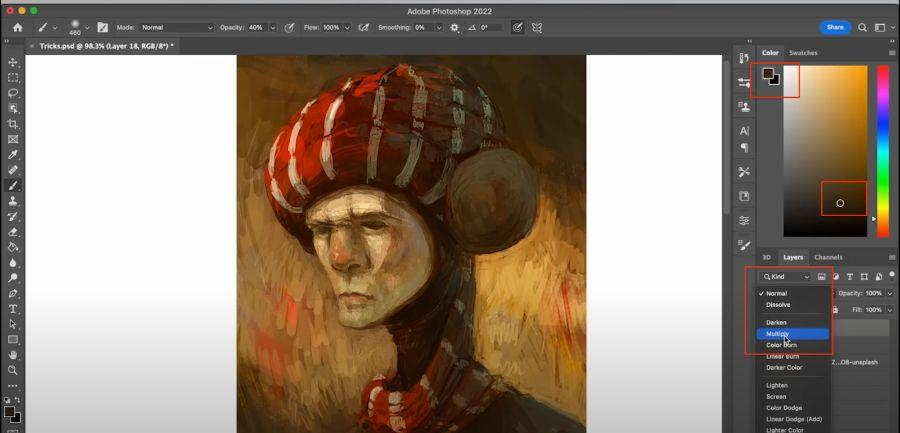This screenshot has height=433, width=900.
Task: Select the Eraser tool
Action: (13, 232)
